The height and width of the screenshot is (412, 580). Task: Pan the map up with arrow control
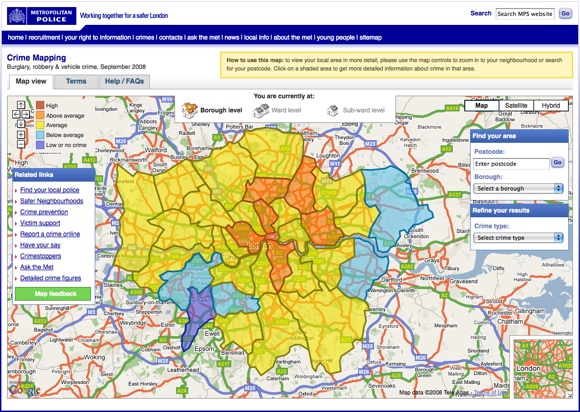(21, 105)
